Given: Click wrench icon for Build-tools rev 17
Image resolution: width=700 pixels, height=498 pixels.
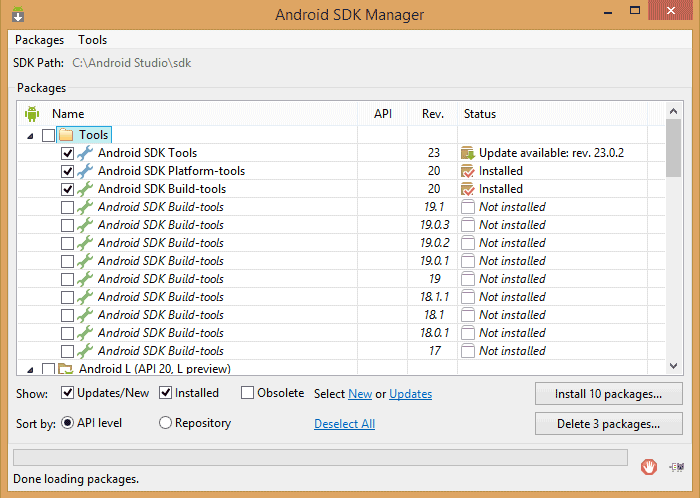Looking at the screenshot, I should (85, 351).
